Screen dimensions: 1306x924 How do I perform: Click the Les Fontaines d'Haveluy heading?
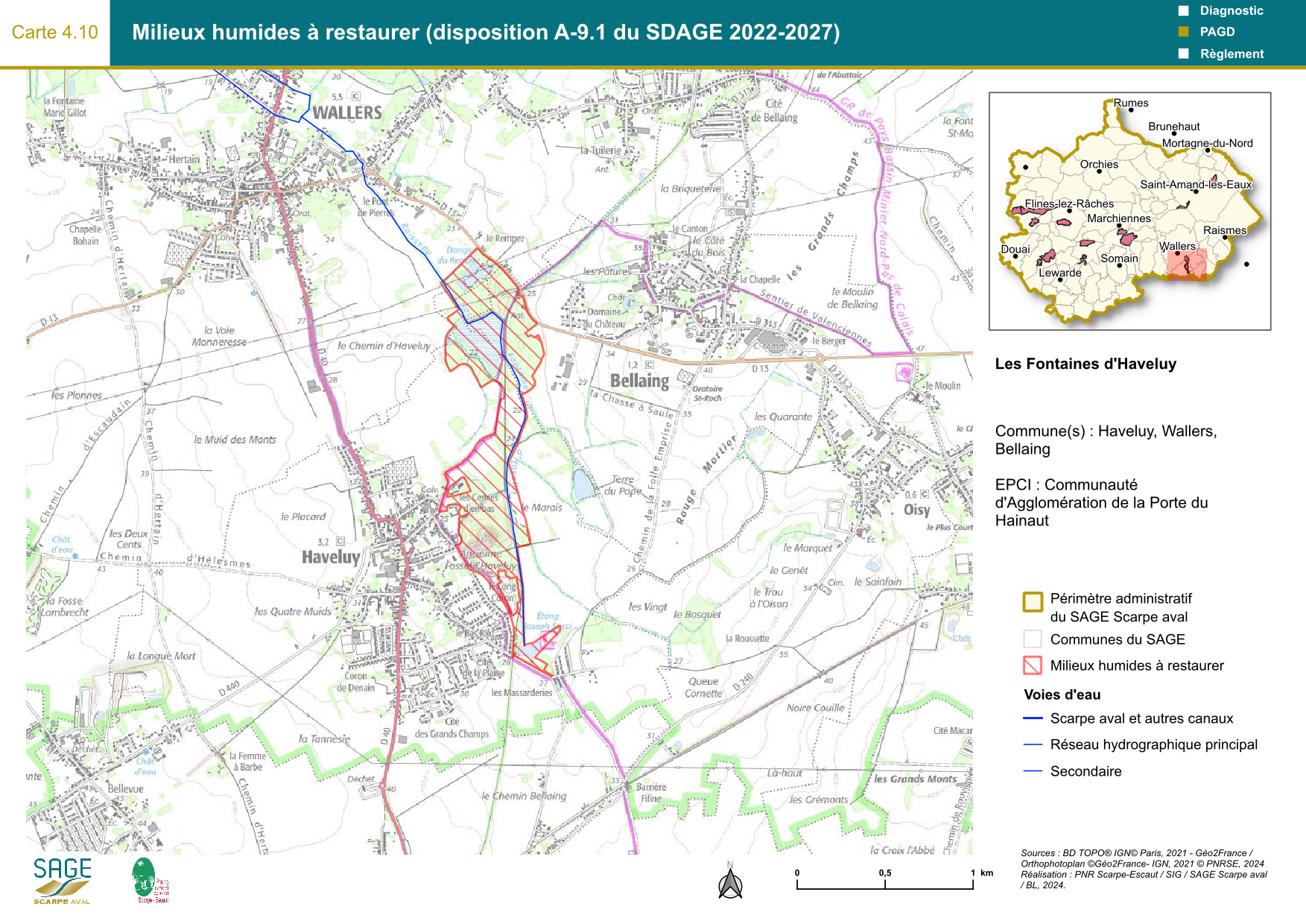[x=1085, y=364]
